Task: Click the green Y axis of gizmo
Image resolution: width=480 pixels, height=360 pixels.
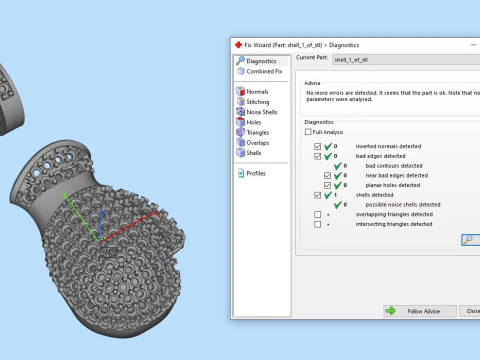Action: [x=80, y=215]
